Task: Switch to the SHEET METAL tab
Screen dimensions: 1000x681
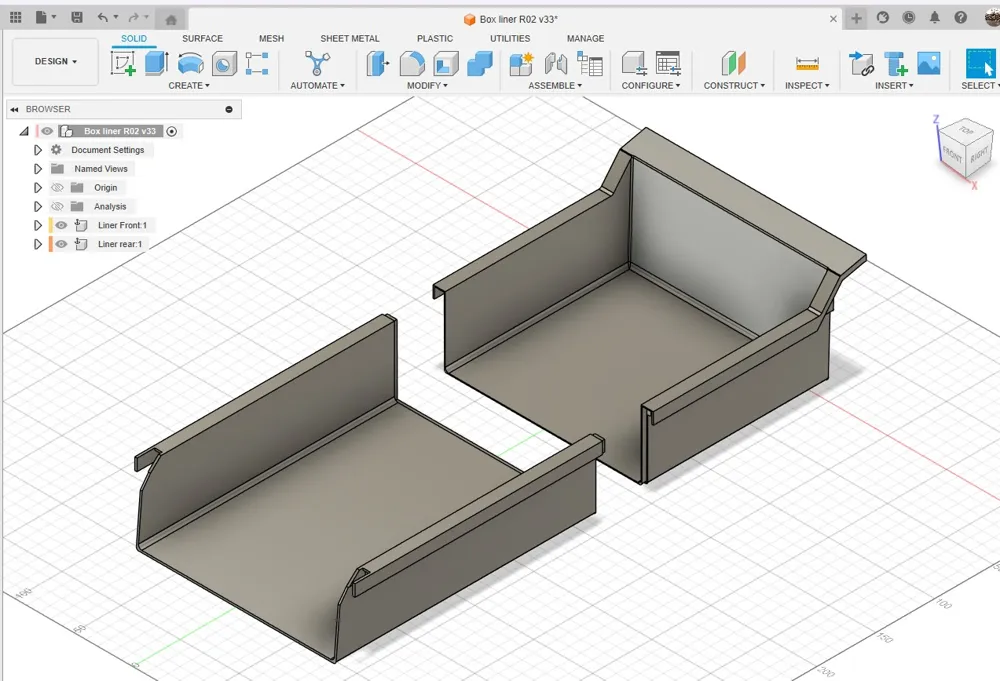Action: 349,38
